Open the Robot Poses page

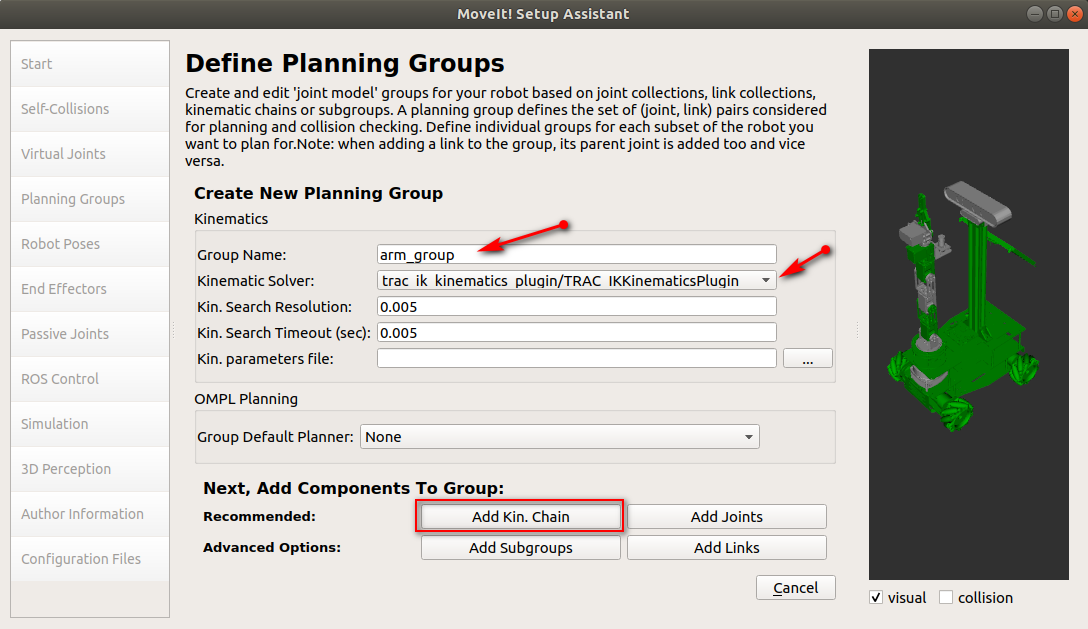pos(90,244)
